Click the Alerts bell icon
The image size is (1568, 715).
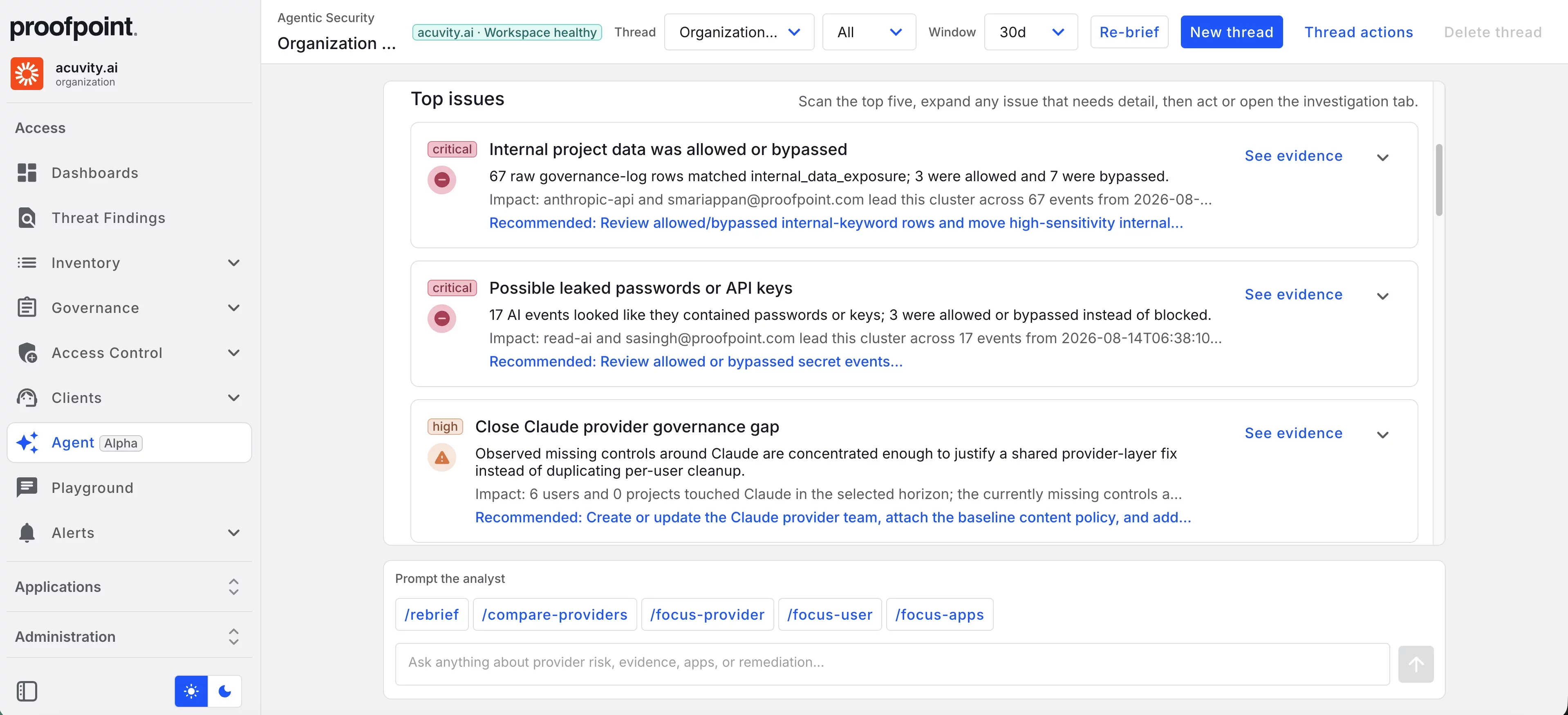[x=27, y=533]
